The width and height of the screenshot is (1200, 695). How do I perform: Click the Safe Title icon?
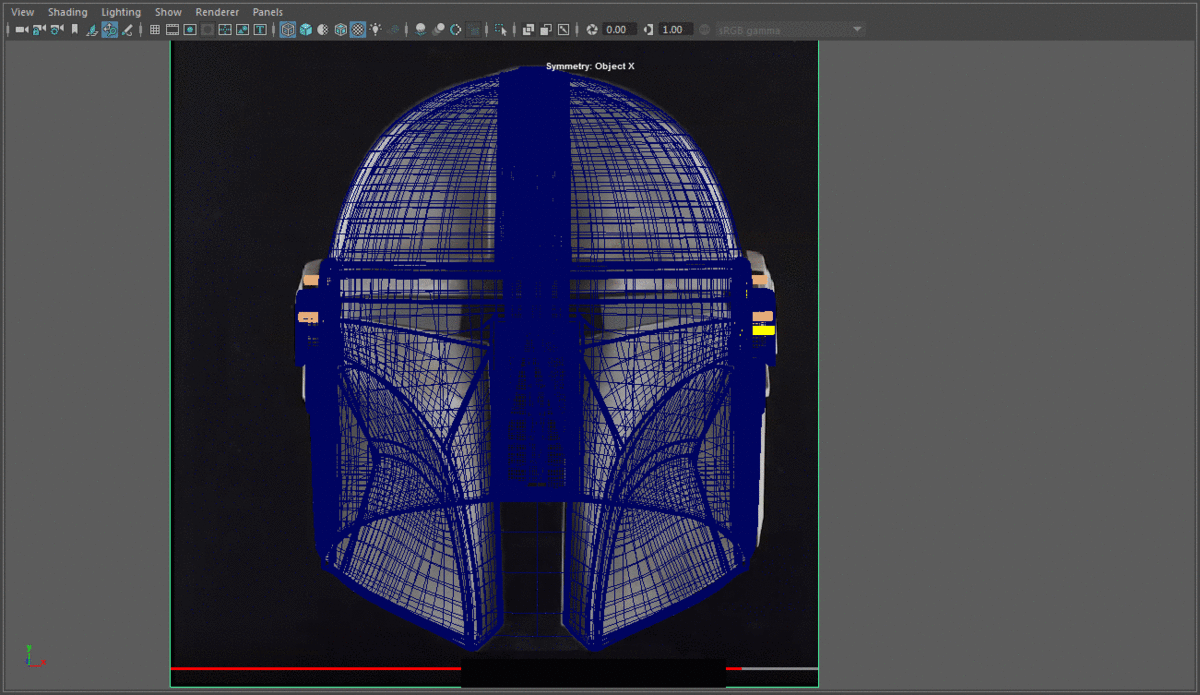pyautogui.click(x=260, y=30)
